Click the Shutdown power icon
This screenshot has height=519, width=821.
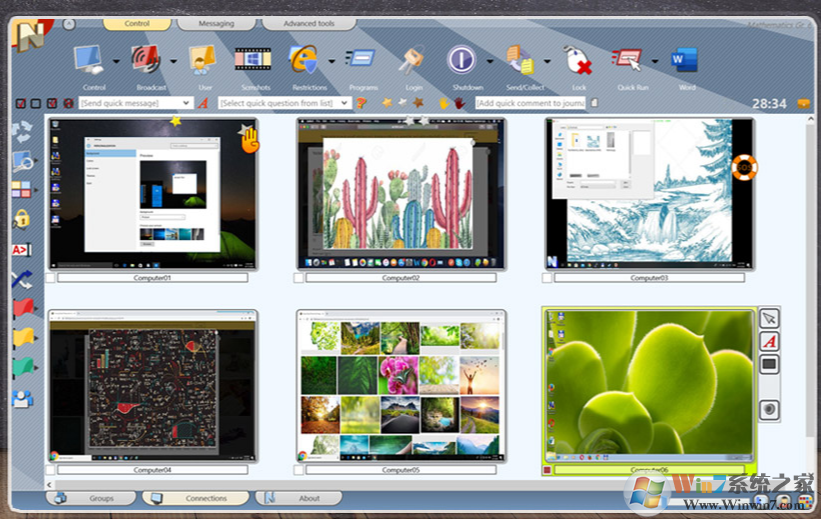461,61
